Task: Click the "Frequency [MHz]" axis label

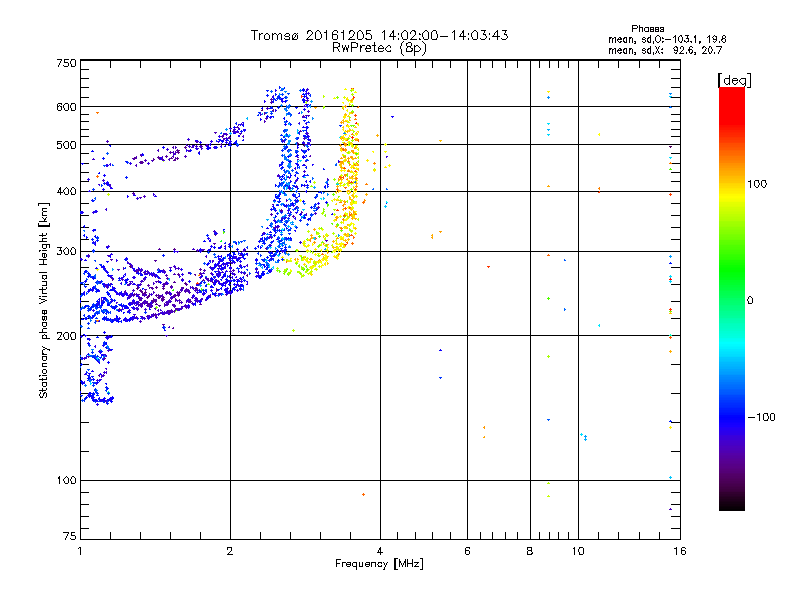Action: click(379, 564)
